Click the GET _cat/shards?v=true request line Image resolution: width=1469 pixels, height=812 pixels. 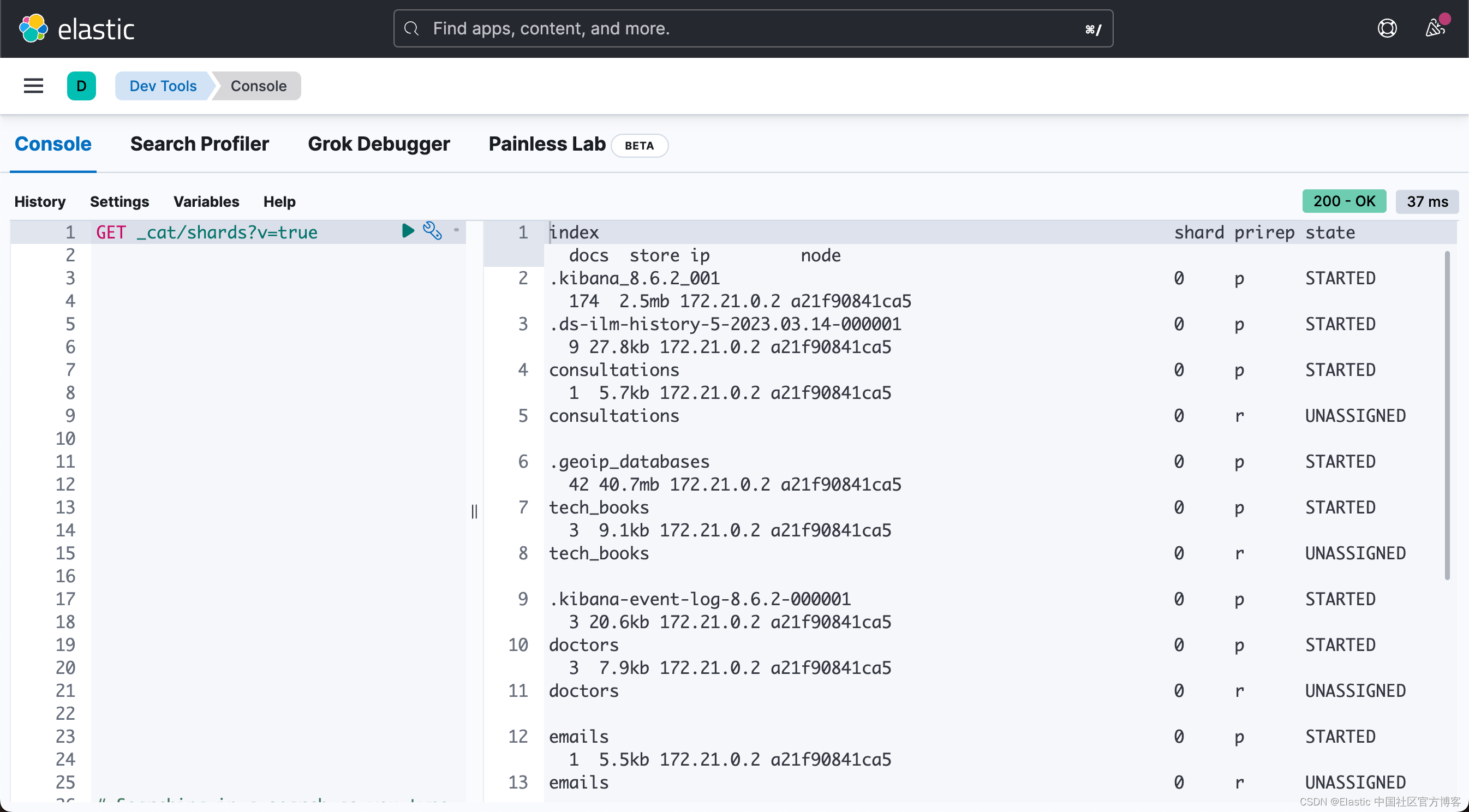(x=206, y=232)
